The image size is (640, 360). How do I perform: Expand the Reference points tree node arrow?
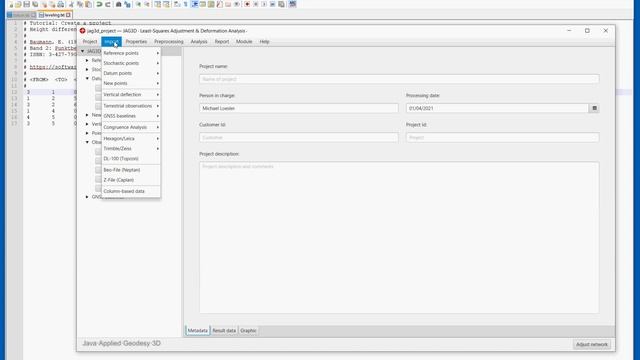tap(87, 60)
